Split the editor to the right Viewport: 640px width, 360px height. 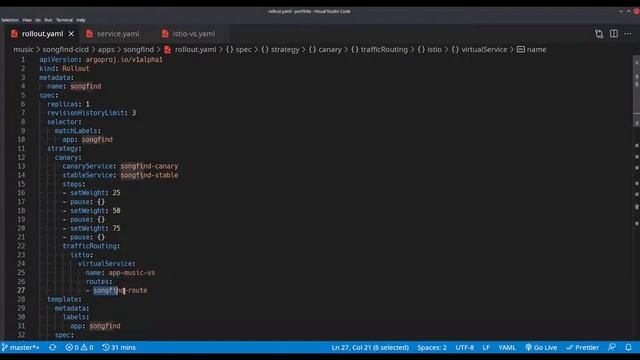tap(613, 34)
